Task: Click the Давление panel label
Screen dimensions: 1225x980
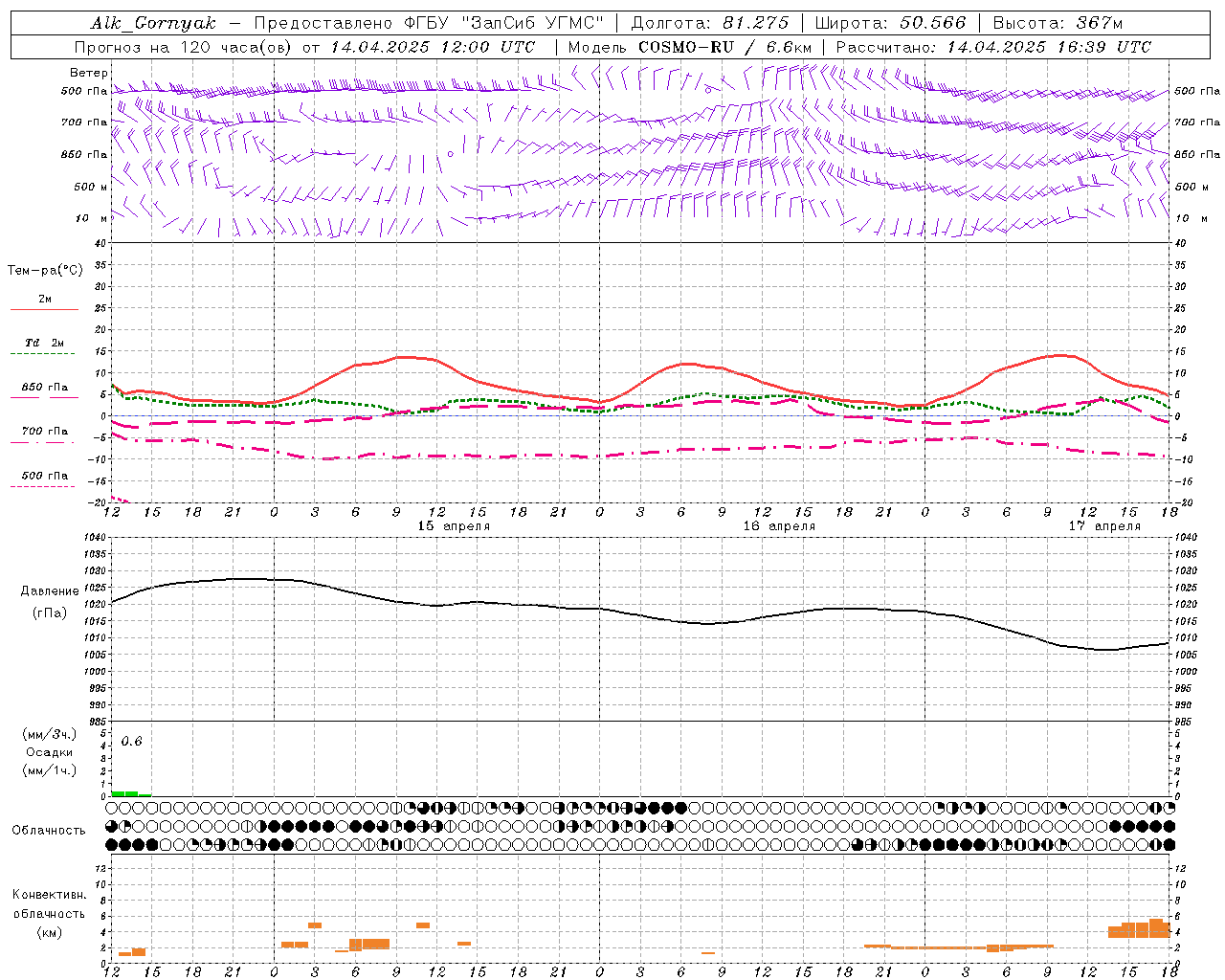Action: click(x=50, y=591)
